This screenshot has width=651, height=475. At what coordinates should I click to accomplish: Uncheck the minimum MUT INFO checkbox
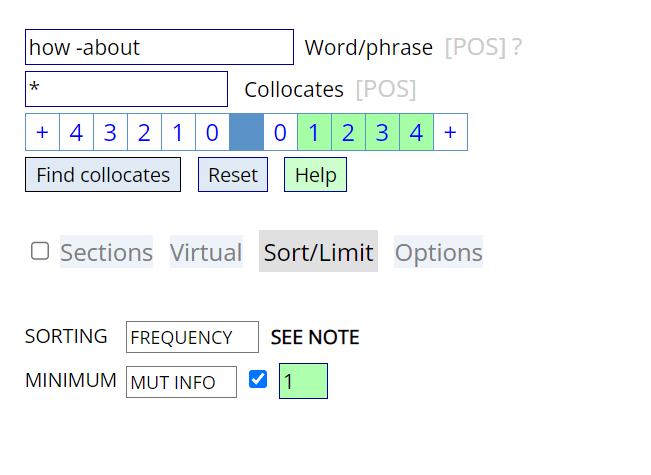pos(258,380)
